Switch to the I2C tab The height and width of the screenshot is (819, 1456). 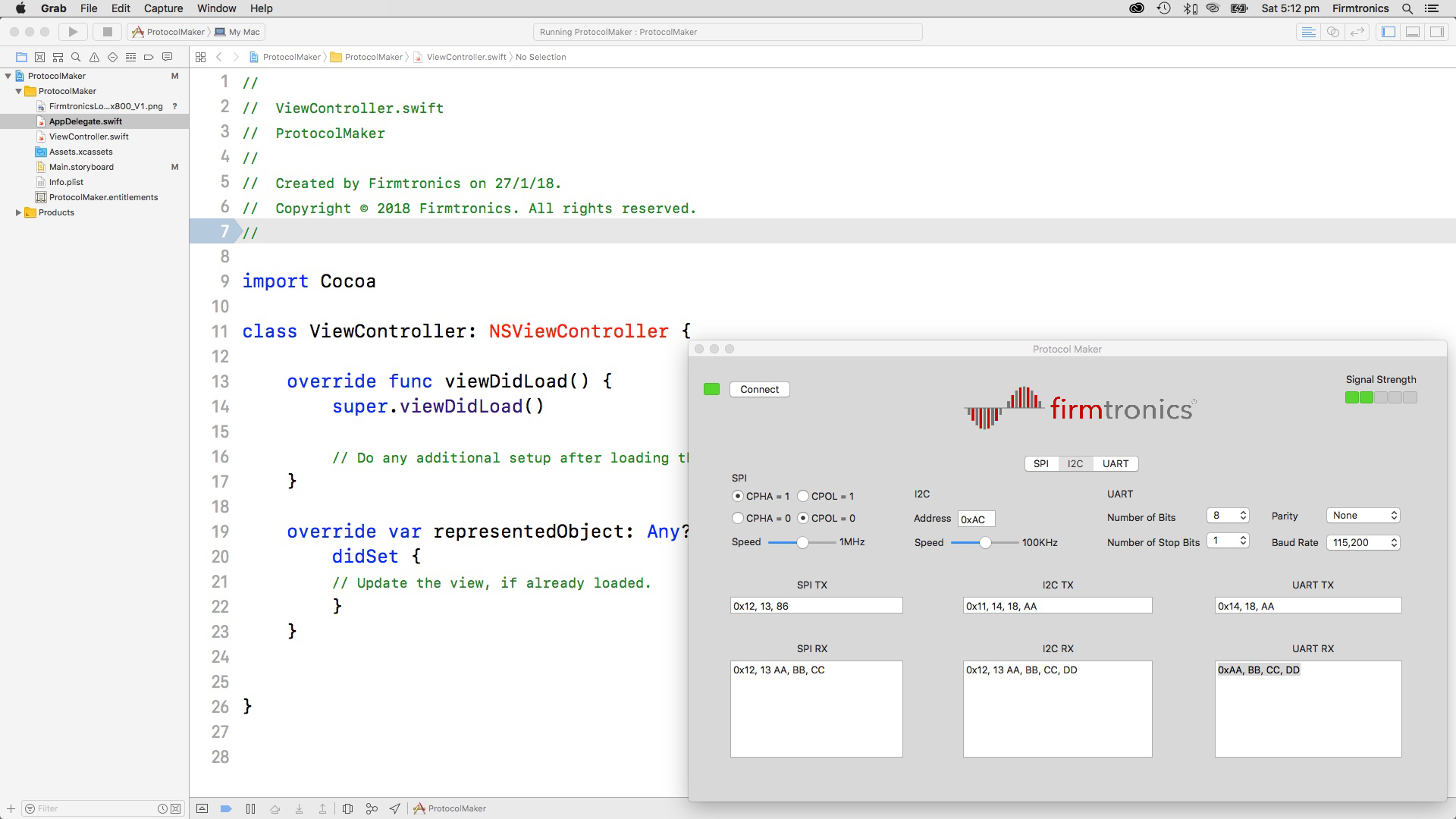point(1075,463)
